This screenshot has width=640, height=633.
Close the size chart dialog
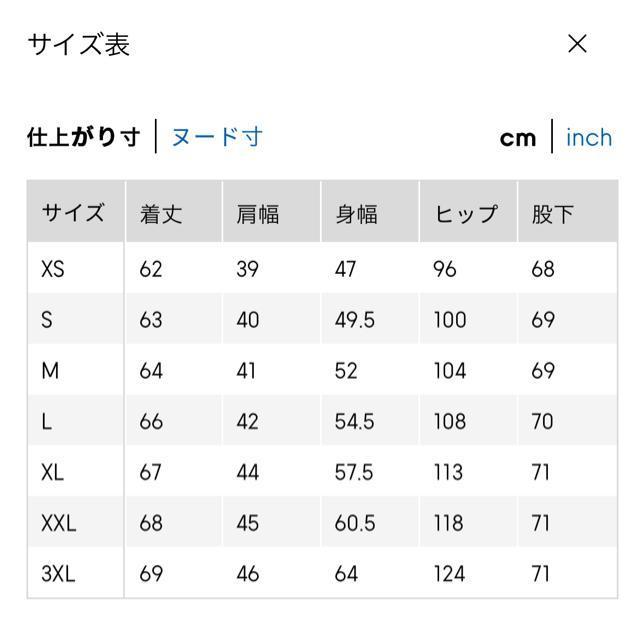point(577,44)
